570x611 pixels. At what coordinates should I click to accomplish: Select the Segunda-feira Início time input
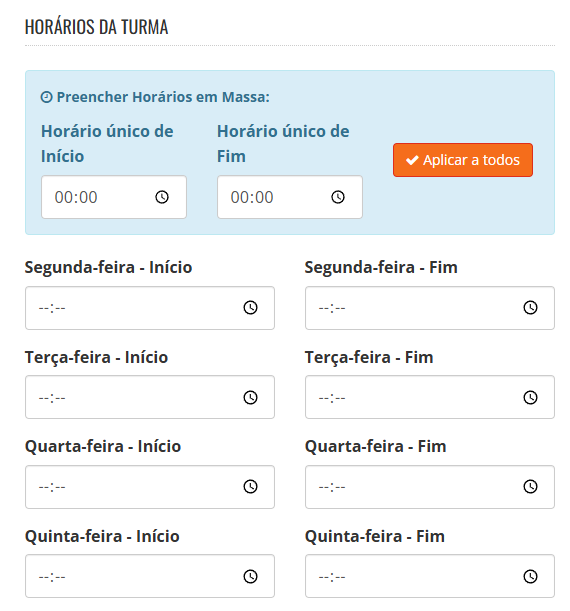(150, 308)
